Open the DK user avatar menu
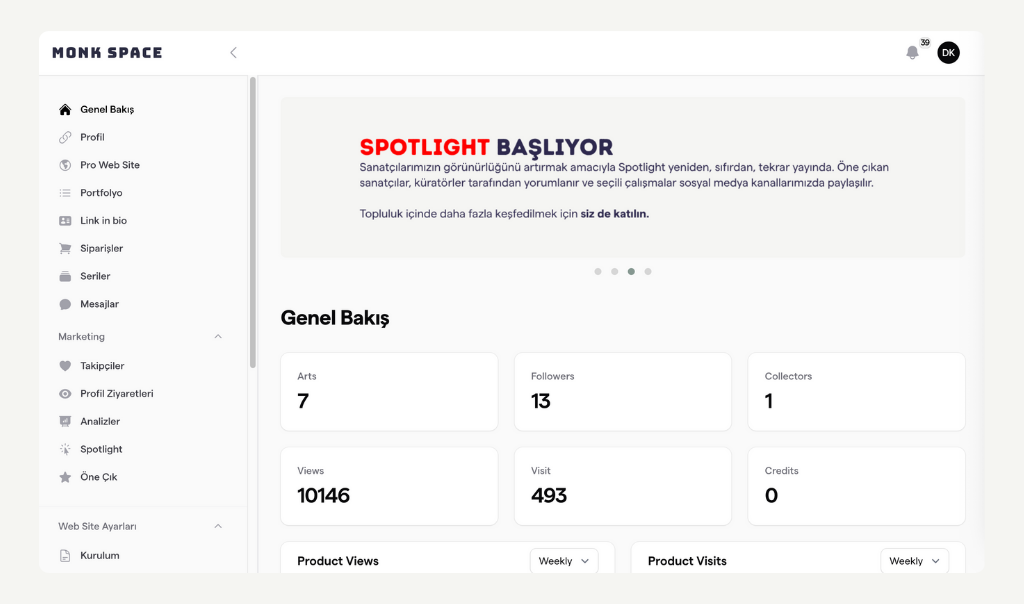Screen dimensions: 1024x604 pos(948,53)
